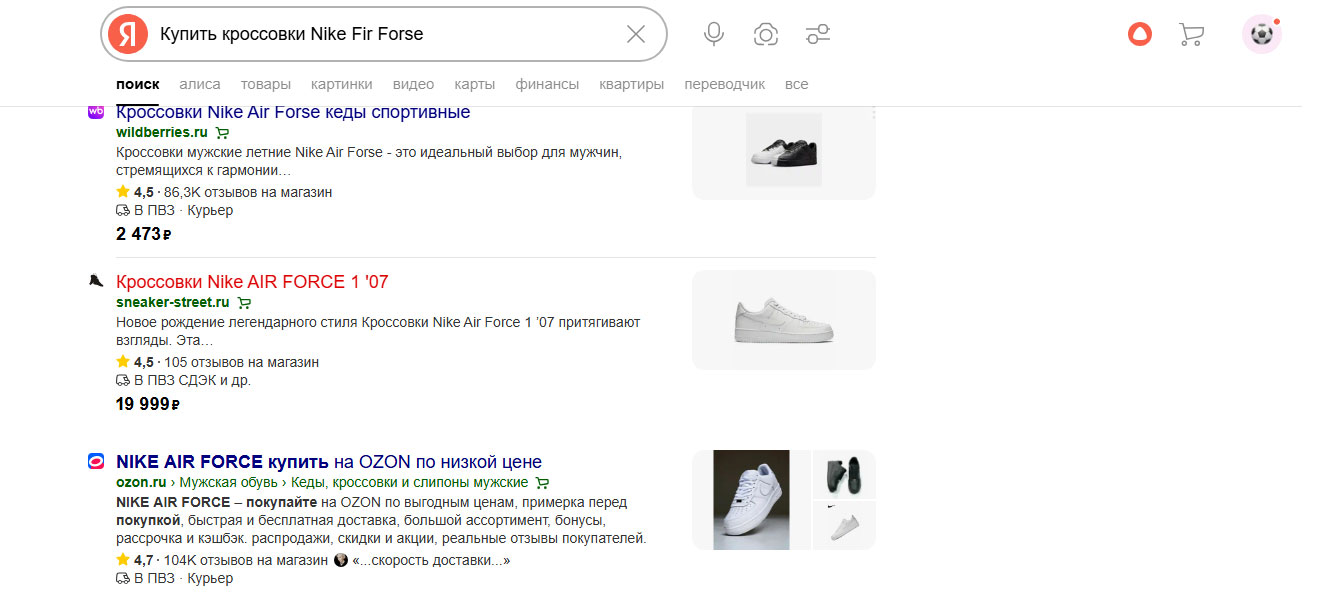Click the cart icon after Ozon breadcrumbs
Image resolution: width=1318 pixels, height=600 pixels.
click(542, 482)
